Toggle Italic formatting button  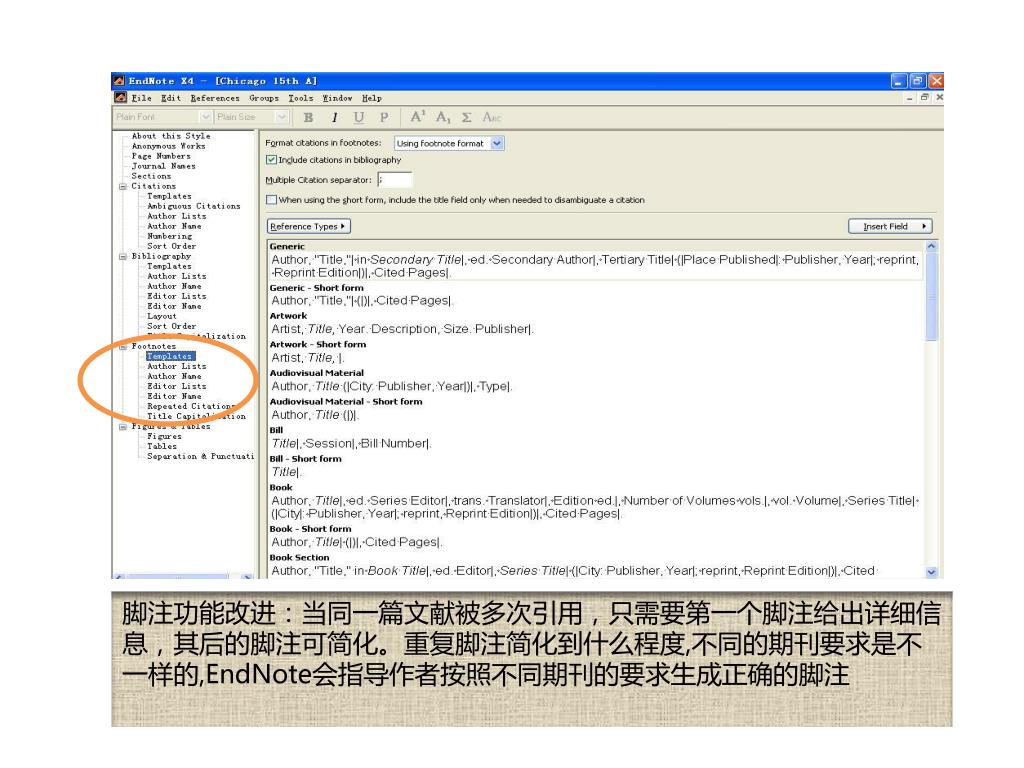(334, 118)
